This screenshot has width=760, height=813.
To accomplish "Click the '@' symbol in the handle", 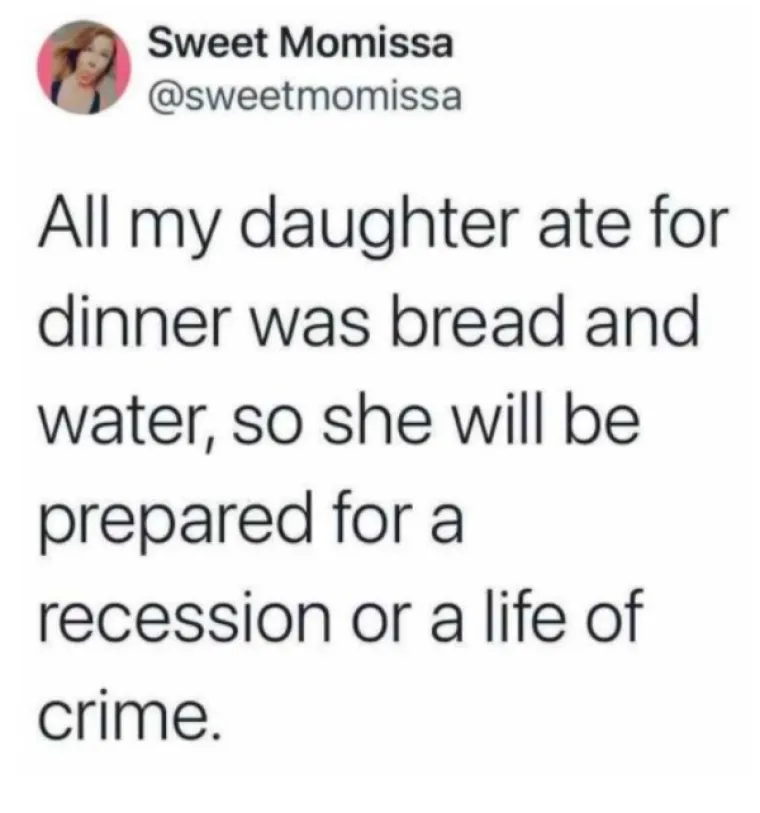I will (163, 97).
